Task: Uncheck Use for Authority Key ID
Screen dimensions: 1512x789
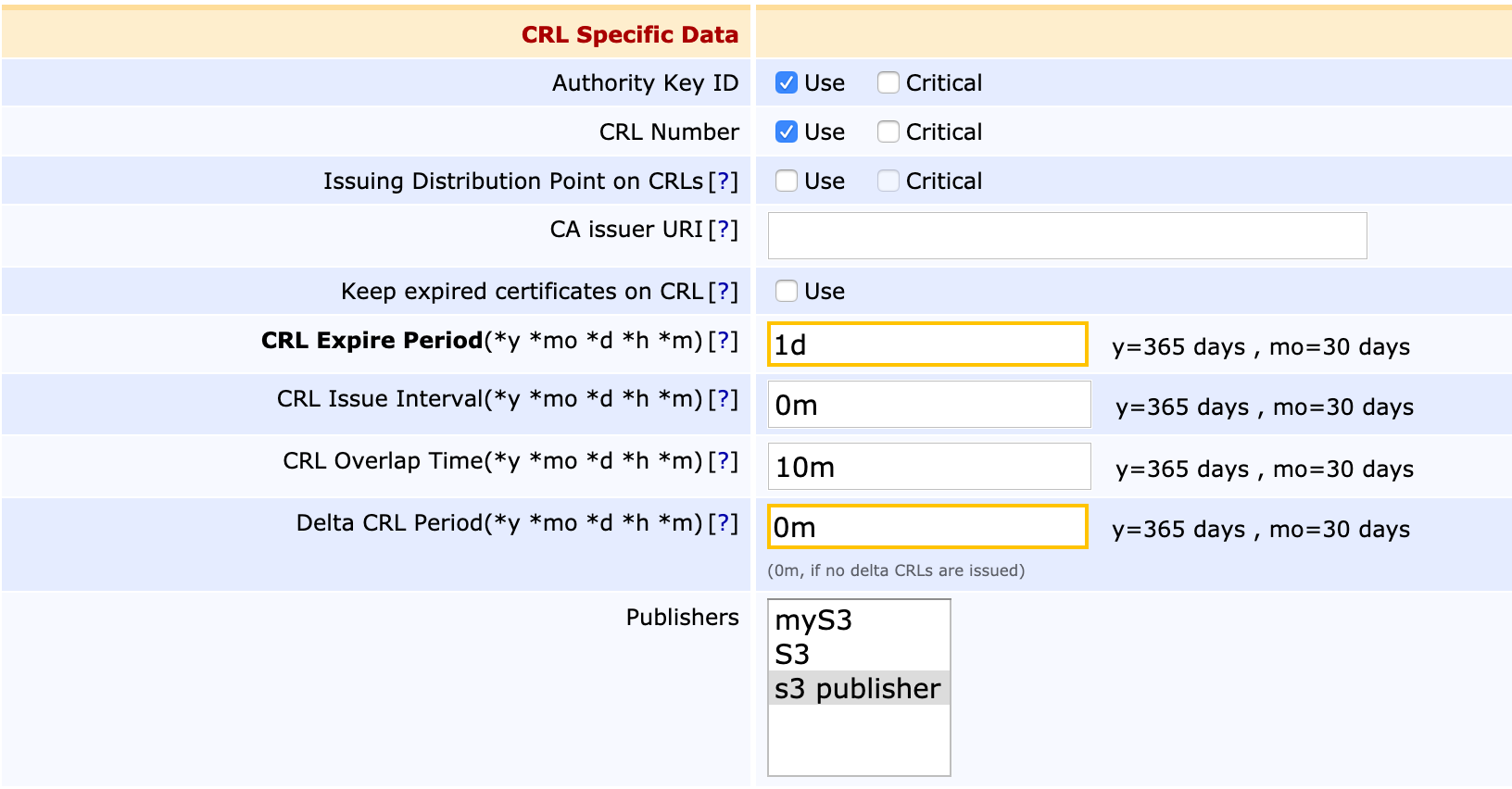Action: (x=787, y=83)
